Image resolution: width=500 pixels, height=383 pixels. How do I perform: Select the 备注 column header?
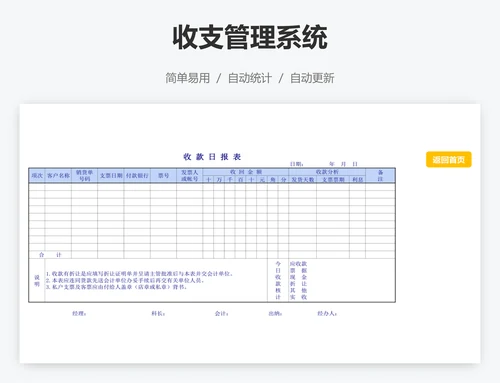(380, 176)
